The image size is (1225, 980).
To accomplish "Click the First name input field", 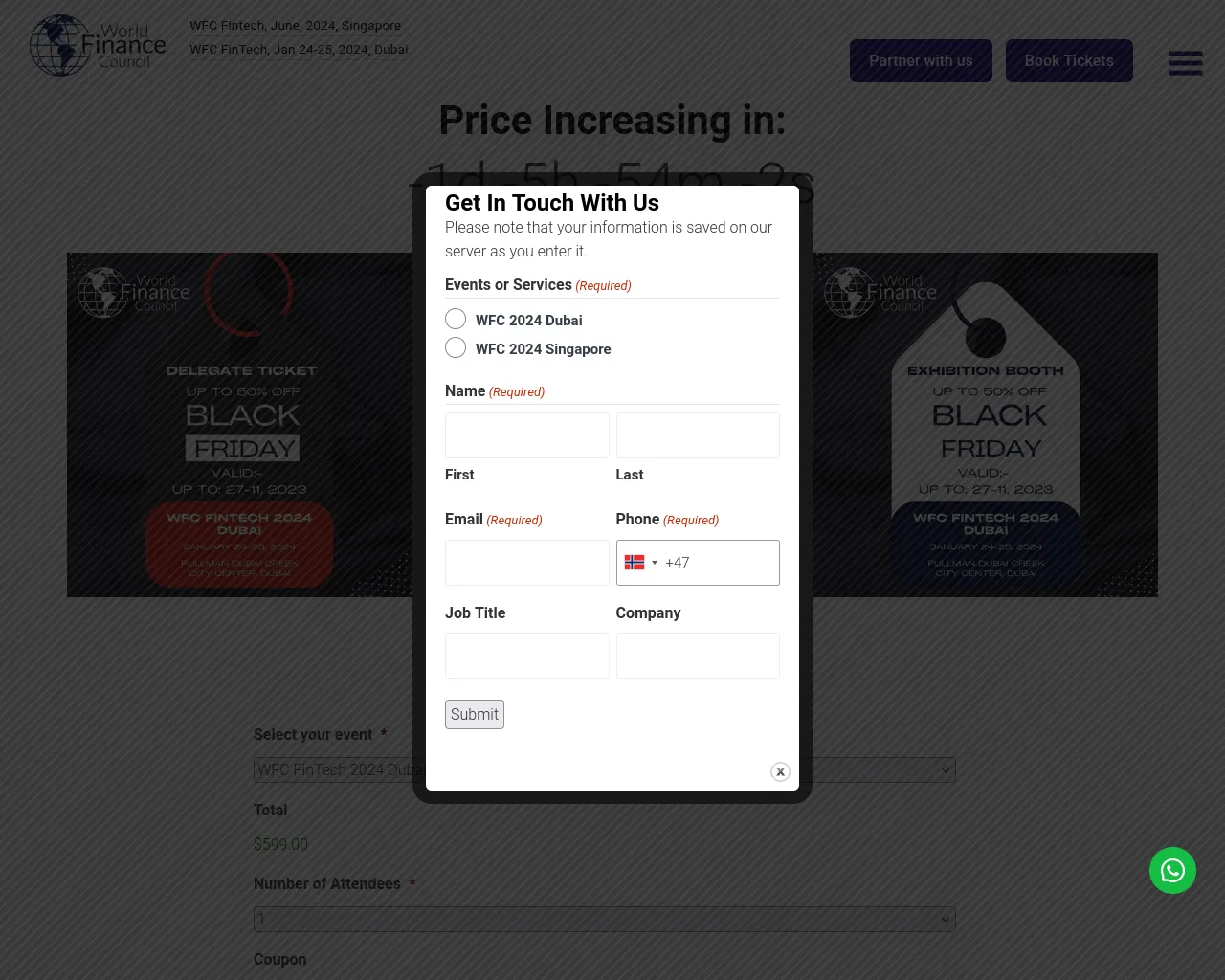I will [x=526, y=435].
